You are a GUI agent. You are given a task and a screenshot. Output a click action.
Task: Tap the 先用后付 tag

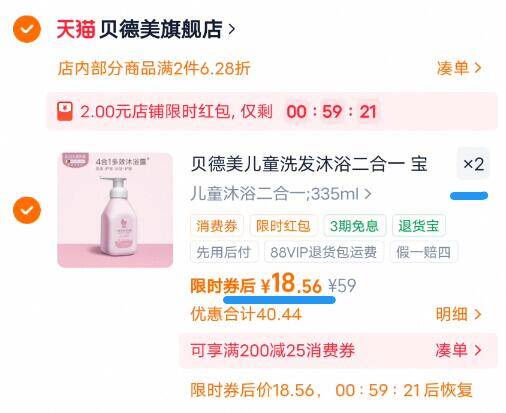224,252
